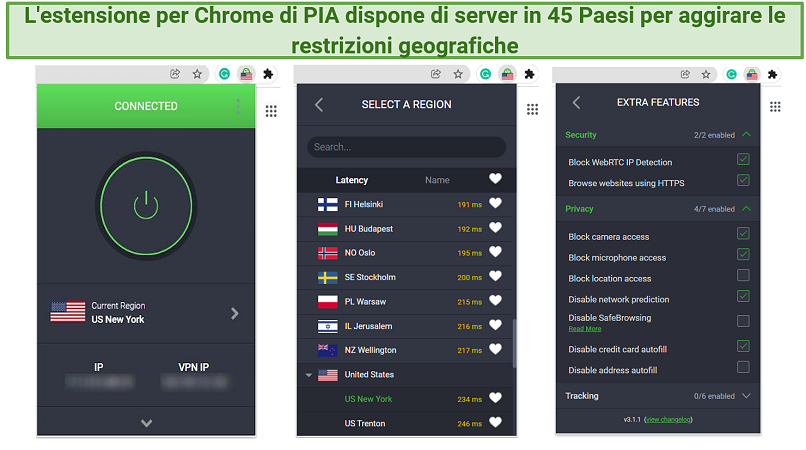Open Extensions puzzle above Extra Features panel
This screenshot has height=450, width=806.
point(772,75)
